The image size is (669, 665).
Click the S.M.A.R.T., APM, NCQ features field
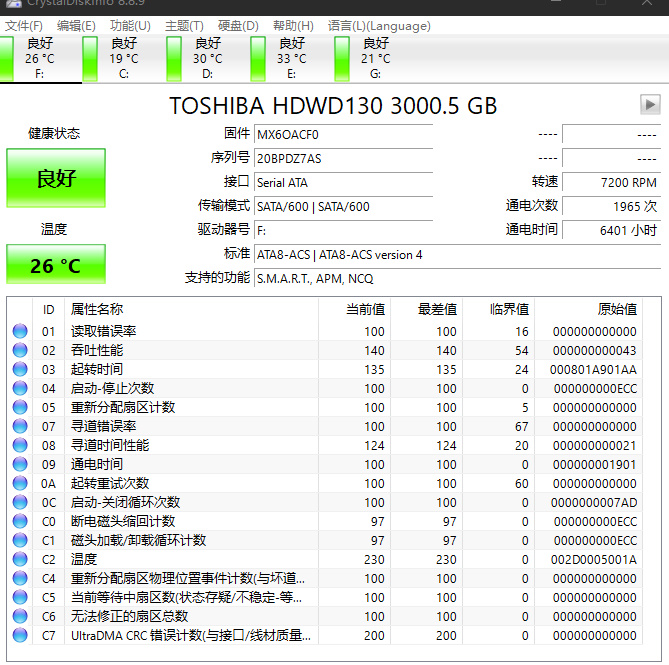[x=457, y=279]
